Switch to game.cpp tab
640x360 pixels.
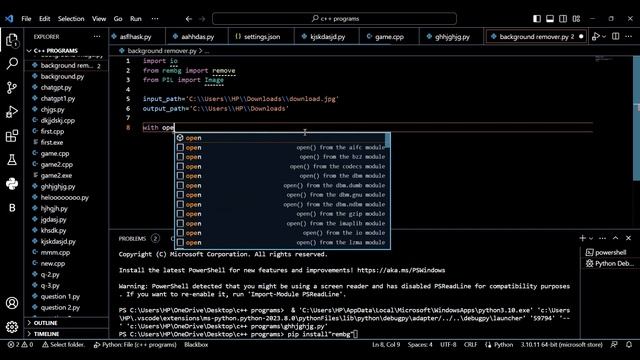(389, 37)
